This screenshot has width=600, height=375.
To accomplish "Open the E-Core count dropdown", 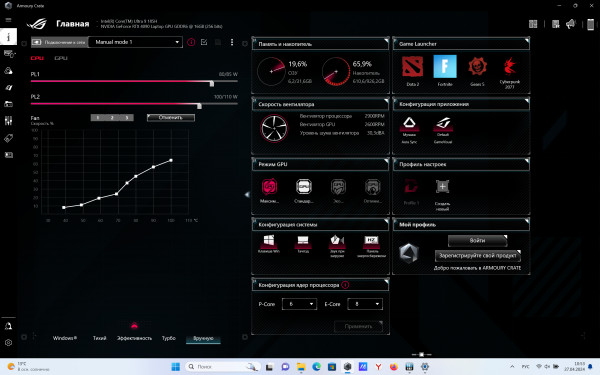I will click(365, 304).
